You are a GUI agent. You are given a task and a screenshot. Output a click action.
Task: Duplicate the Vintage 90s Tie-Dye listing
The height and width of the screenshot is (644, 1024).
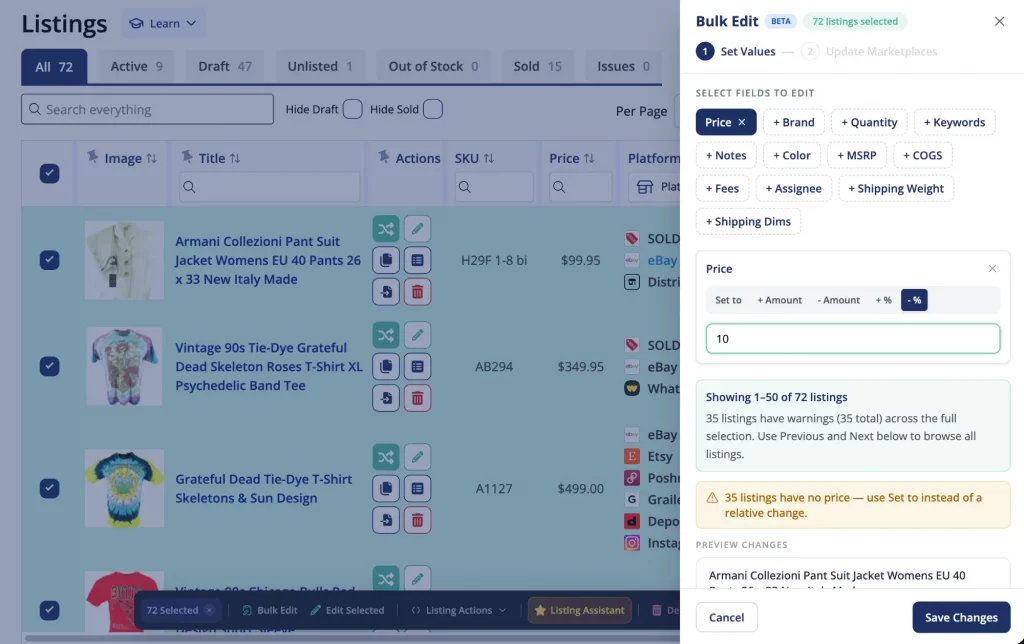click(x=386, y=366)
